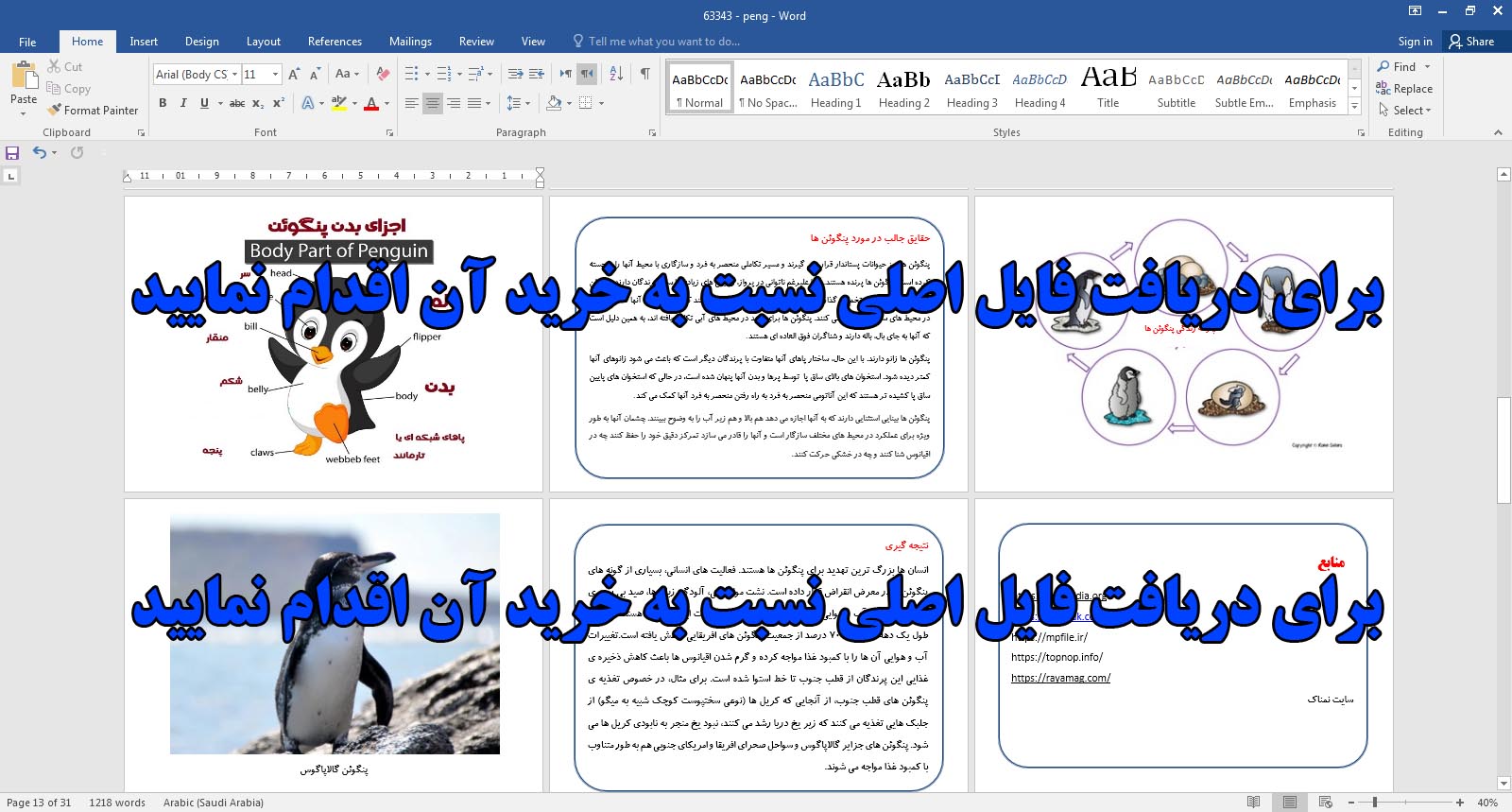Toggle show paragraph marks
The height and width of the screenshot is (812, 1512).
tap(644, 74)
